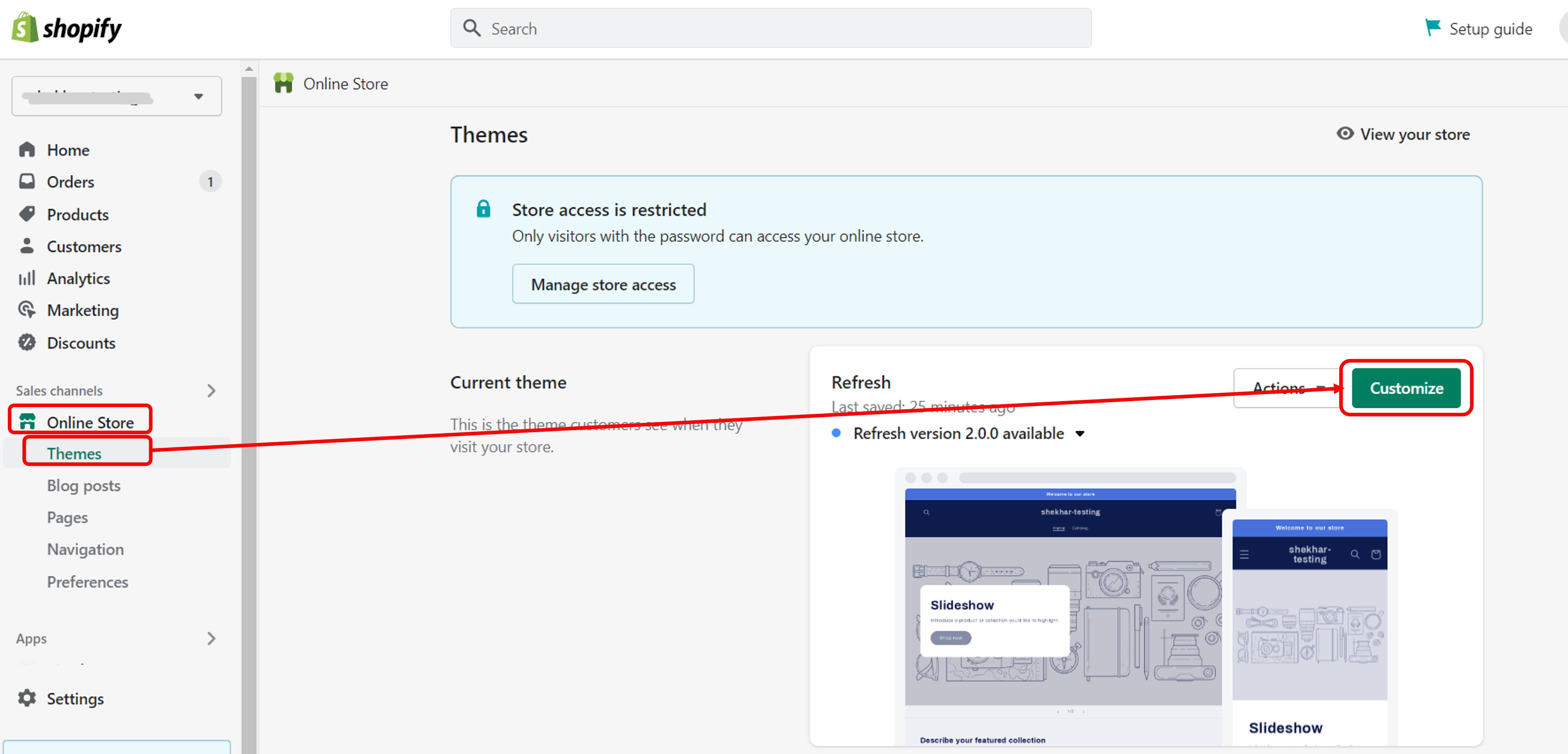This screenshot has height=754, width=1568.
Task: Click the Home house icon
Action: (x=27, y=149)
